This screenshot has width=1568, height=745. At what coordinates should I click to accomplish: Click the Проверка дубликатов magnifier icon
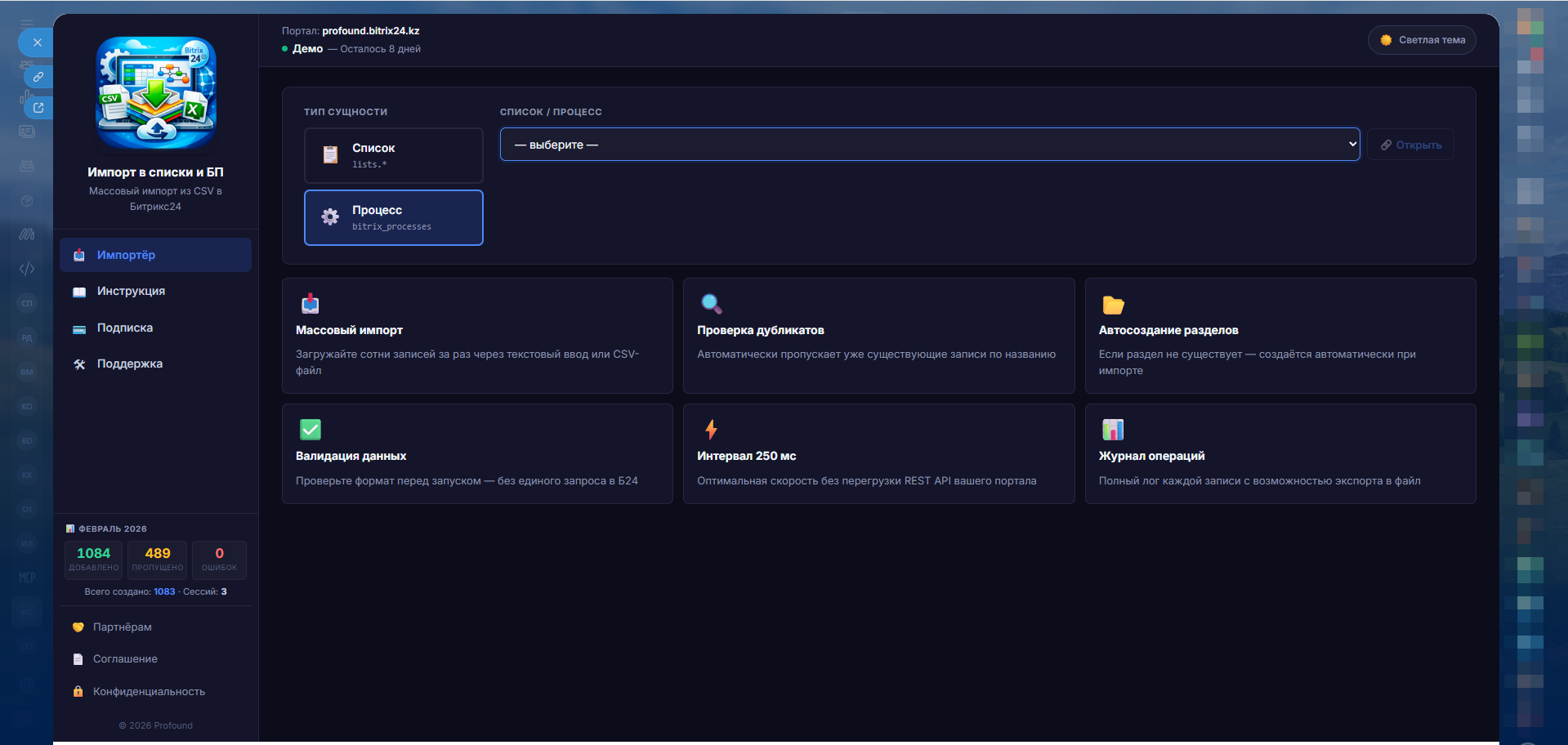coord(711,304)
